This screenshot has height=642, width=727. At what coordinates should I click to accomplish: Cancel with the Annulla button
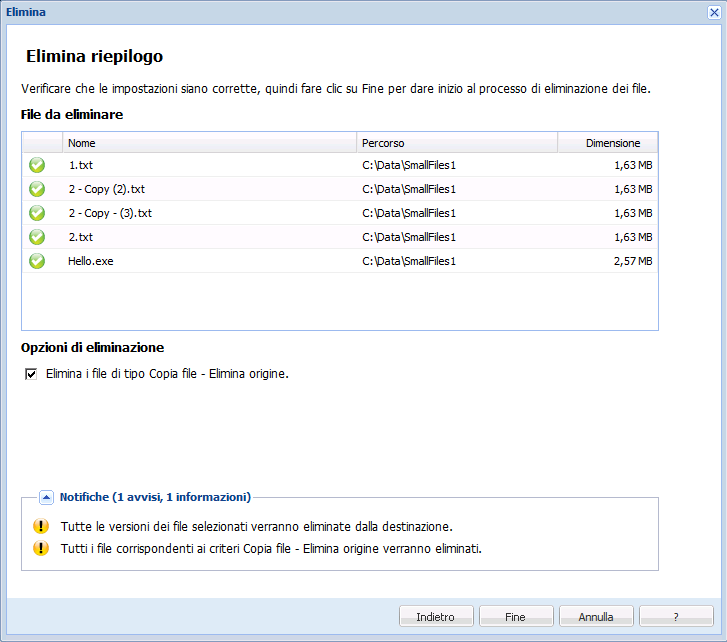tap(595, 617)
